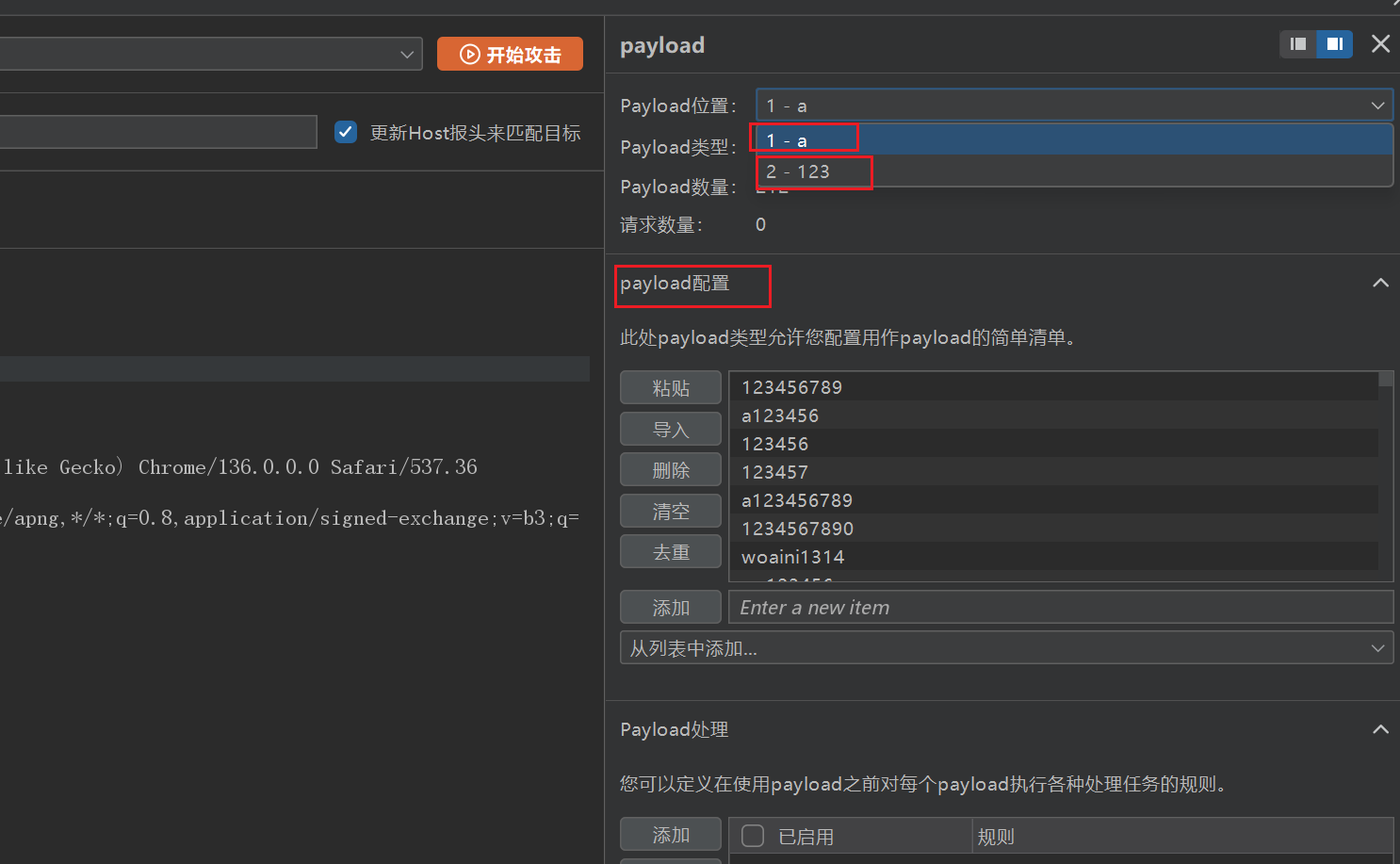This screenshot has width=1400, height=864.
Task: Click the payload list scrollbar thumb
Action: point(1386,379)
